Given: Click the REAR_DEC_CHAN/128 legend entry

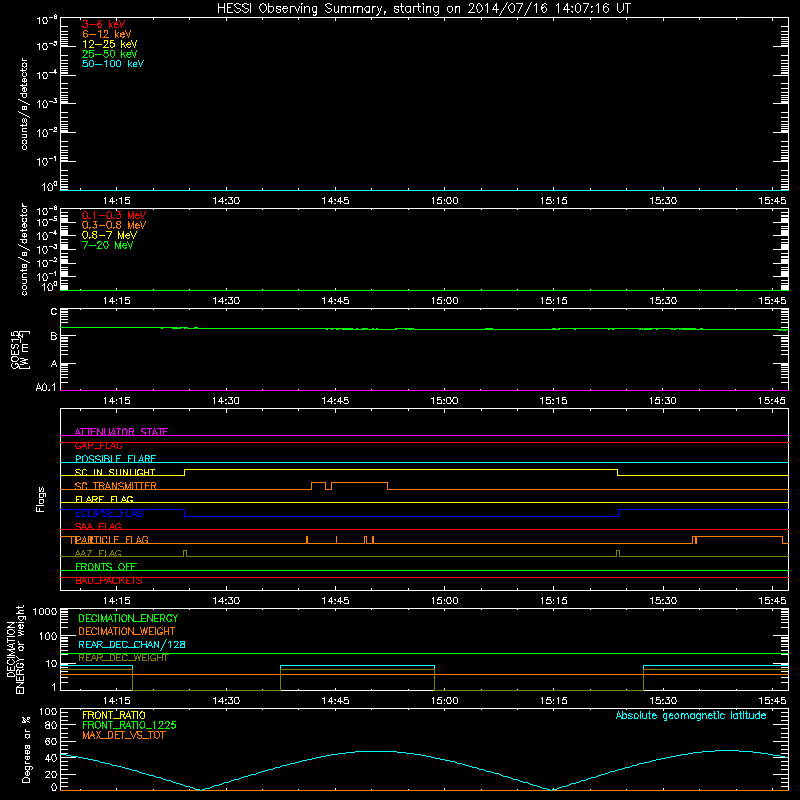Looking at the screenshot, I should pyautogui.click(x=132, y=644).
